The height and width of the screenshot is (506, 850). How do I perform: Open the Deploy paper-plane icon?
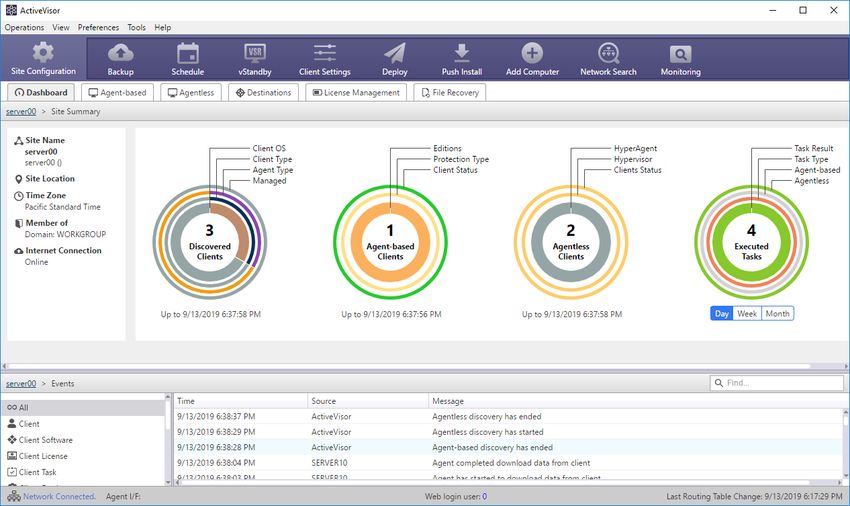click(x=395, y=53)
